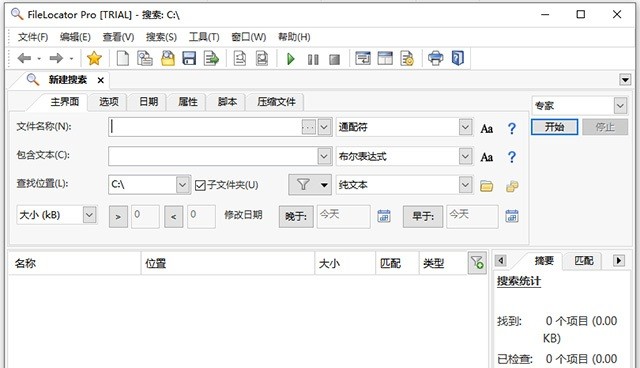Click the report settings document icon

(x=407, y=59)
